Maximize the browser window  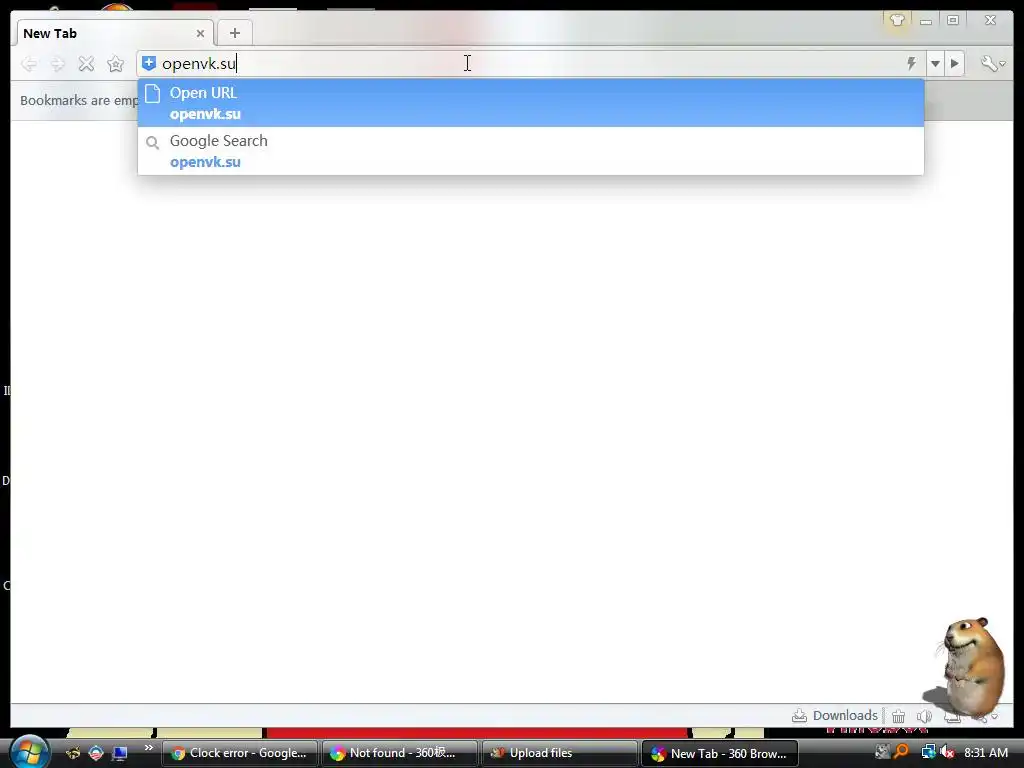(x=953, y=20)
